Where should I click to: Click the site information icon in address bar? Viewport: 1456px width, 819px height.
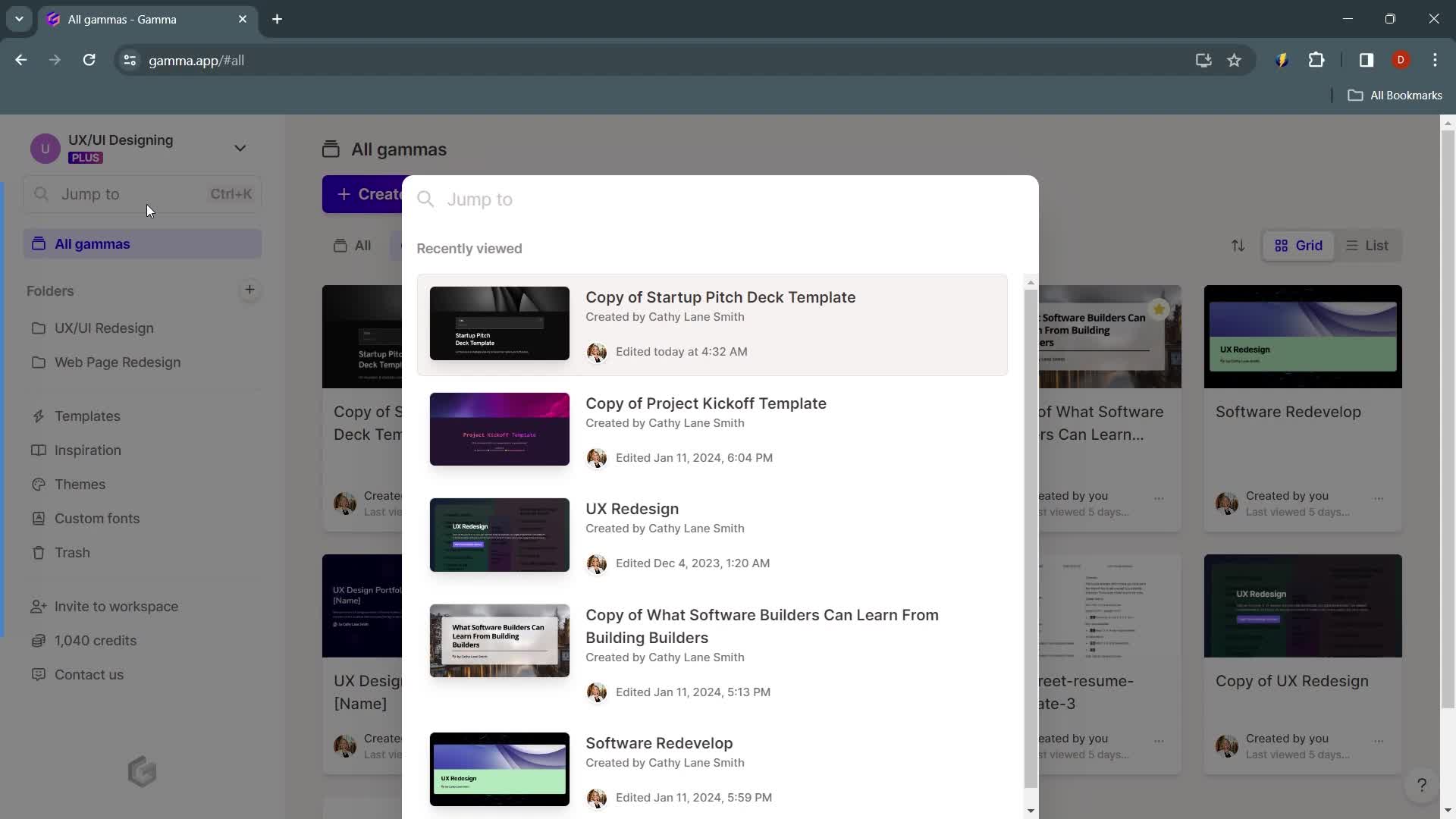pyautogui.click(x=130, y=61)
